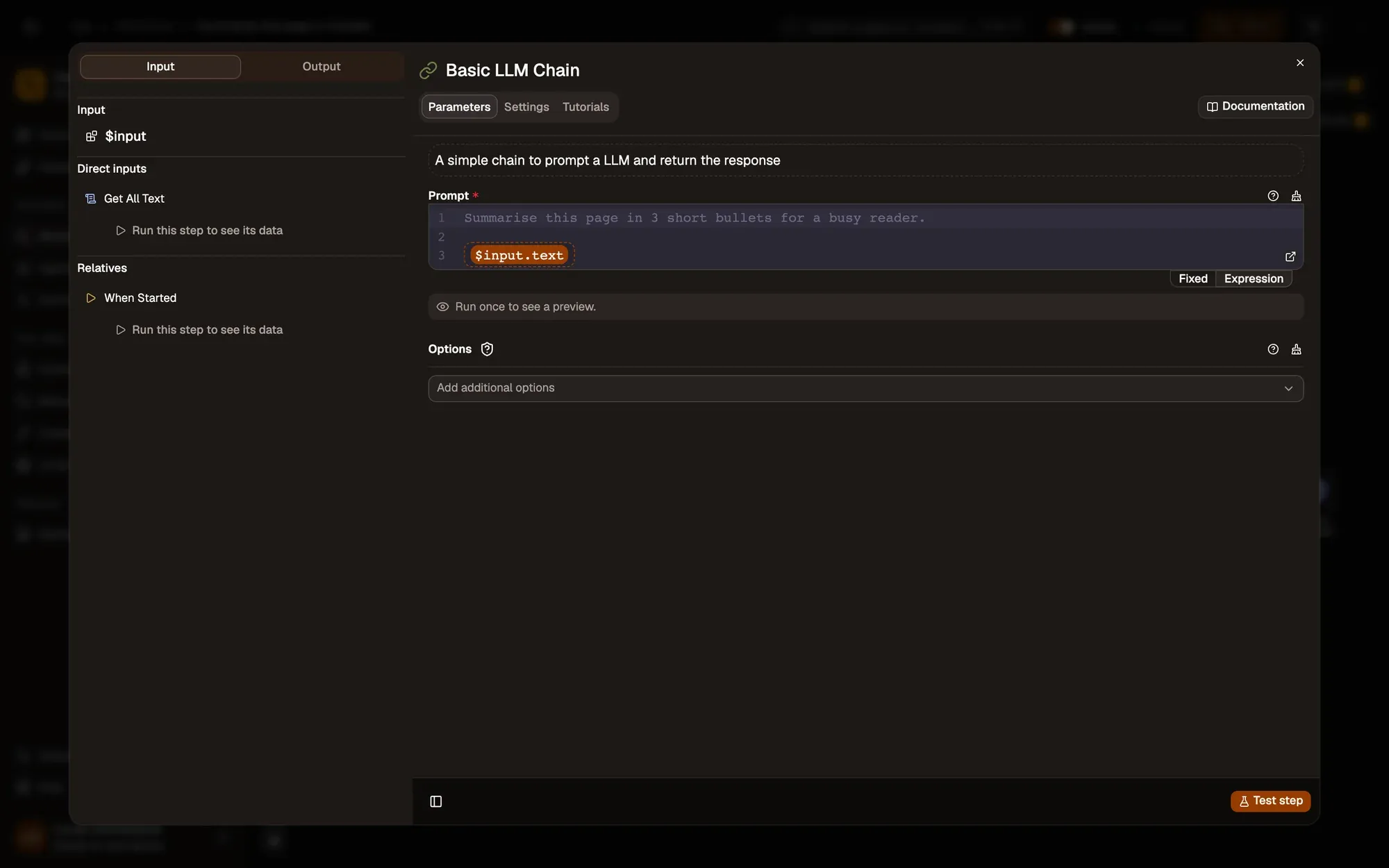The image size is (1389, 868).
Task: Run Get All Text step to see data
Action: 199,231
